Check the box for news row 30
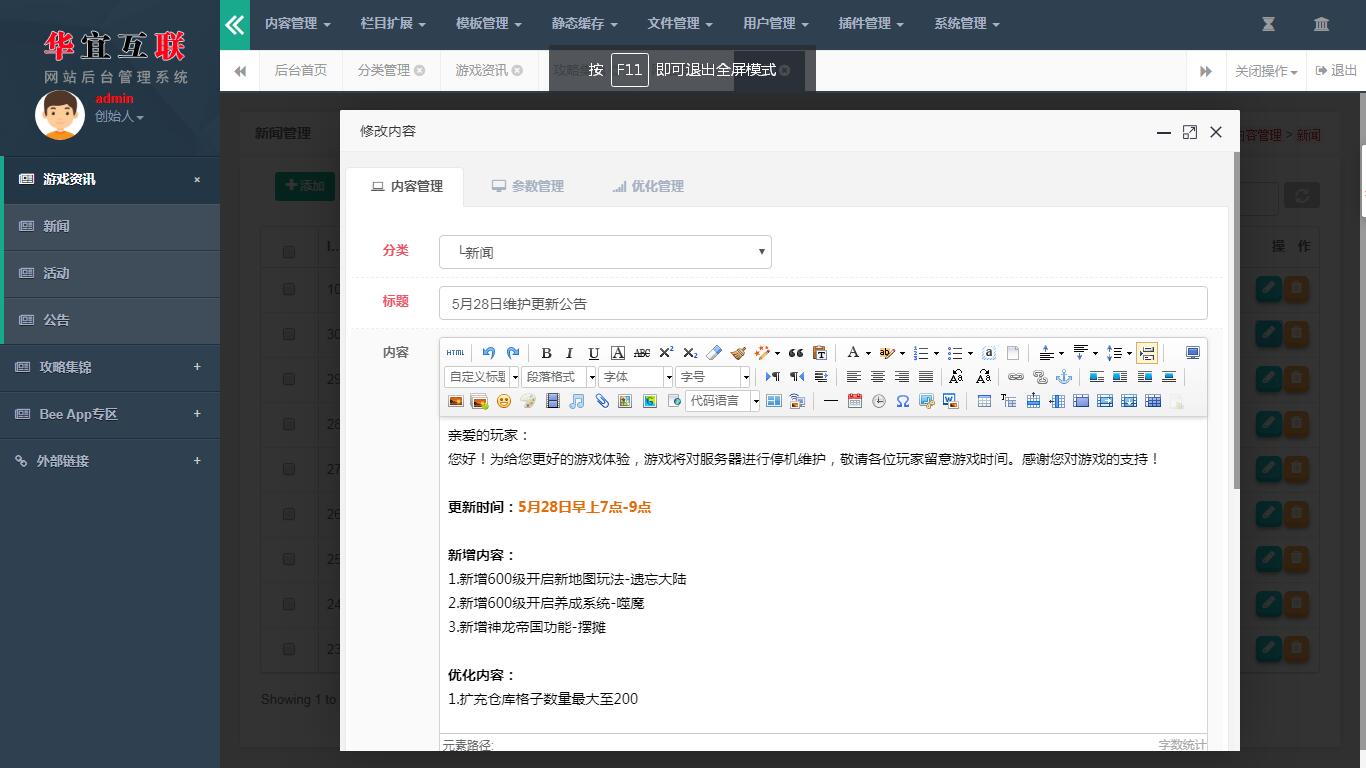Screen dimensions: 1366x768 (289, 334)
